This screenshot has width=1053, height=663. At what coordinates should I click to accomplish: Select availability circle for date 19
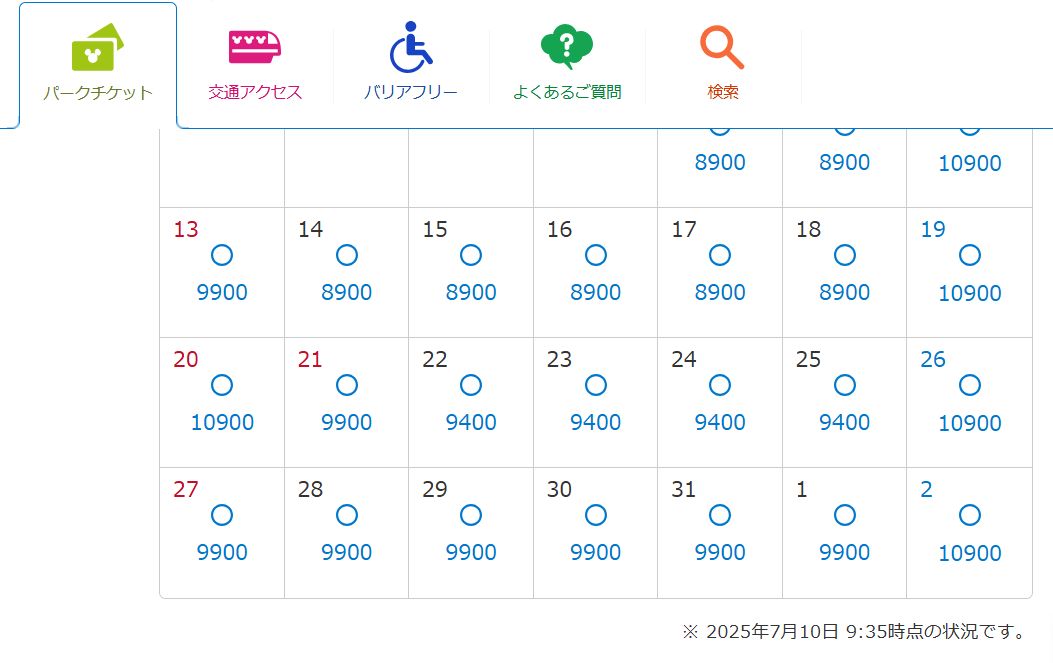pos(970,255)
